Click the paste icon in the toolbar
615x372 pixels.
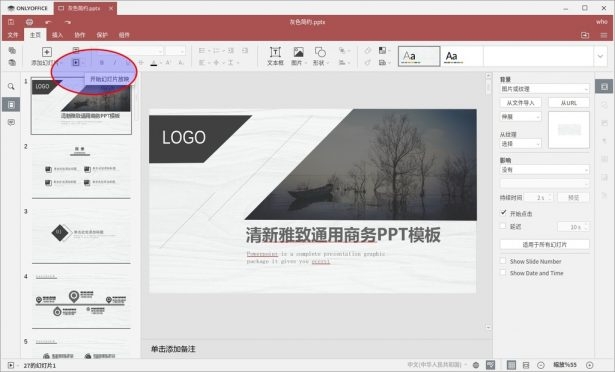pos(12,62)
